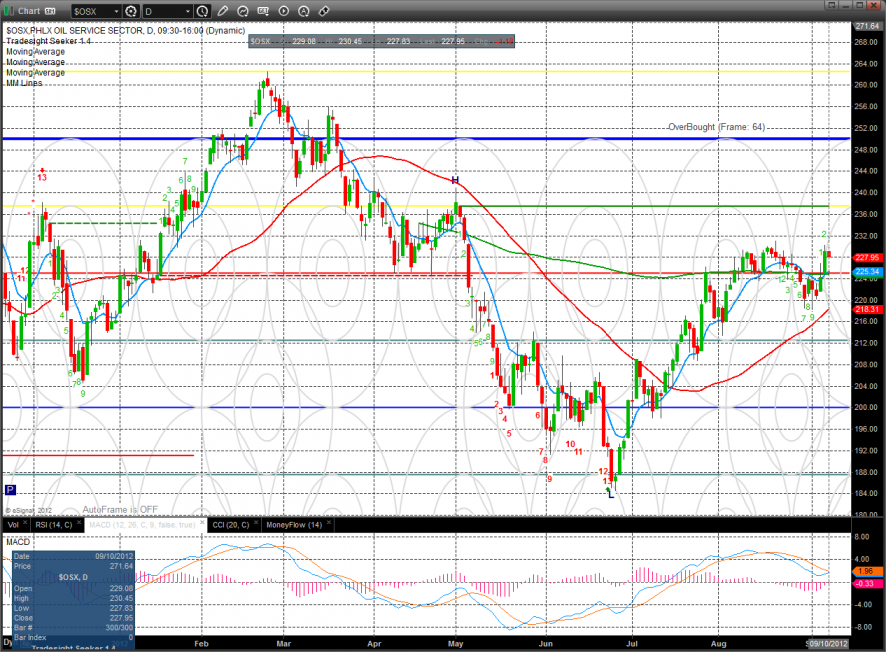Click the green chart link status indicator
This screenshot has height=652, width=886.
pyautogui.click(x=8, y=11)
